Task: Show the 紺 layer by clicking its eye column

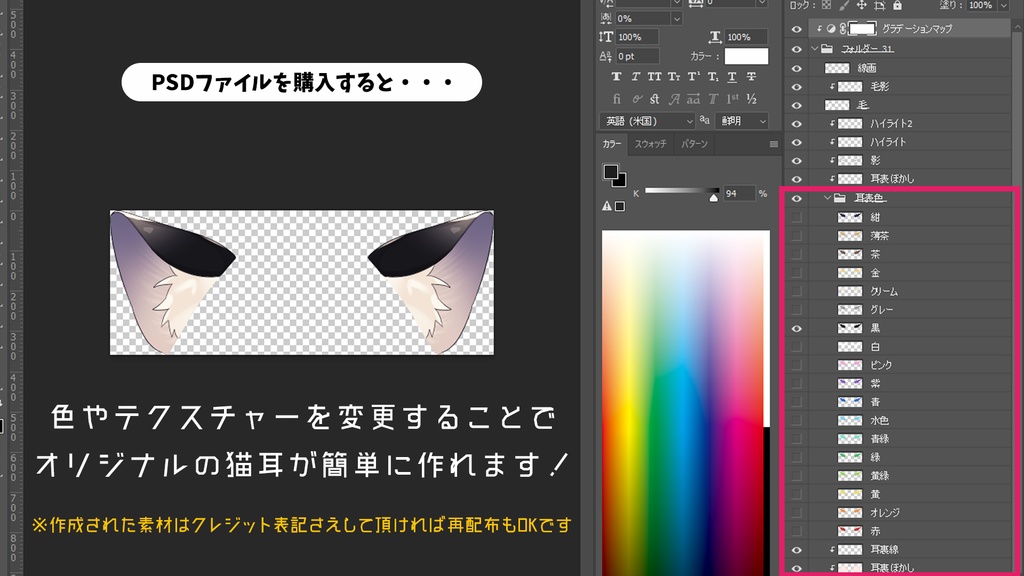Action: [796, 217]
